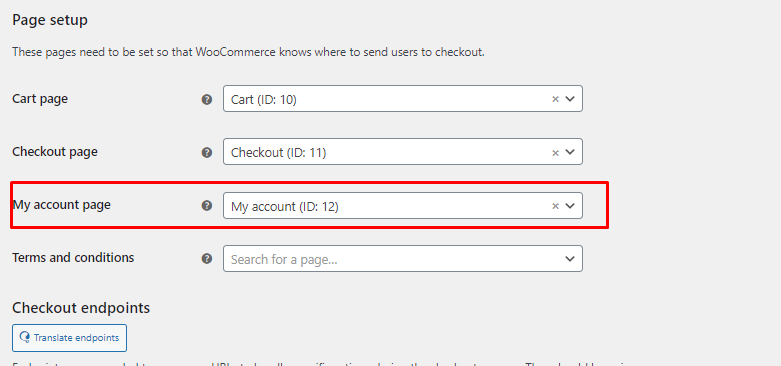The height and width of the screenshot is (366, 781).
Task: Click the My account page label
Action: click(x=62, y=205)
